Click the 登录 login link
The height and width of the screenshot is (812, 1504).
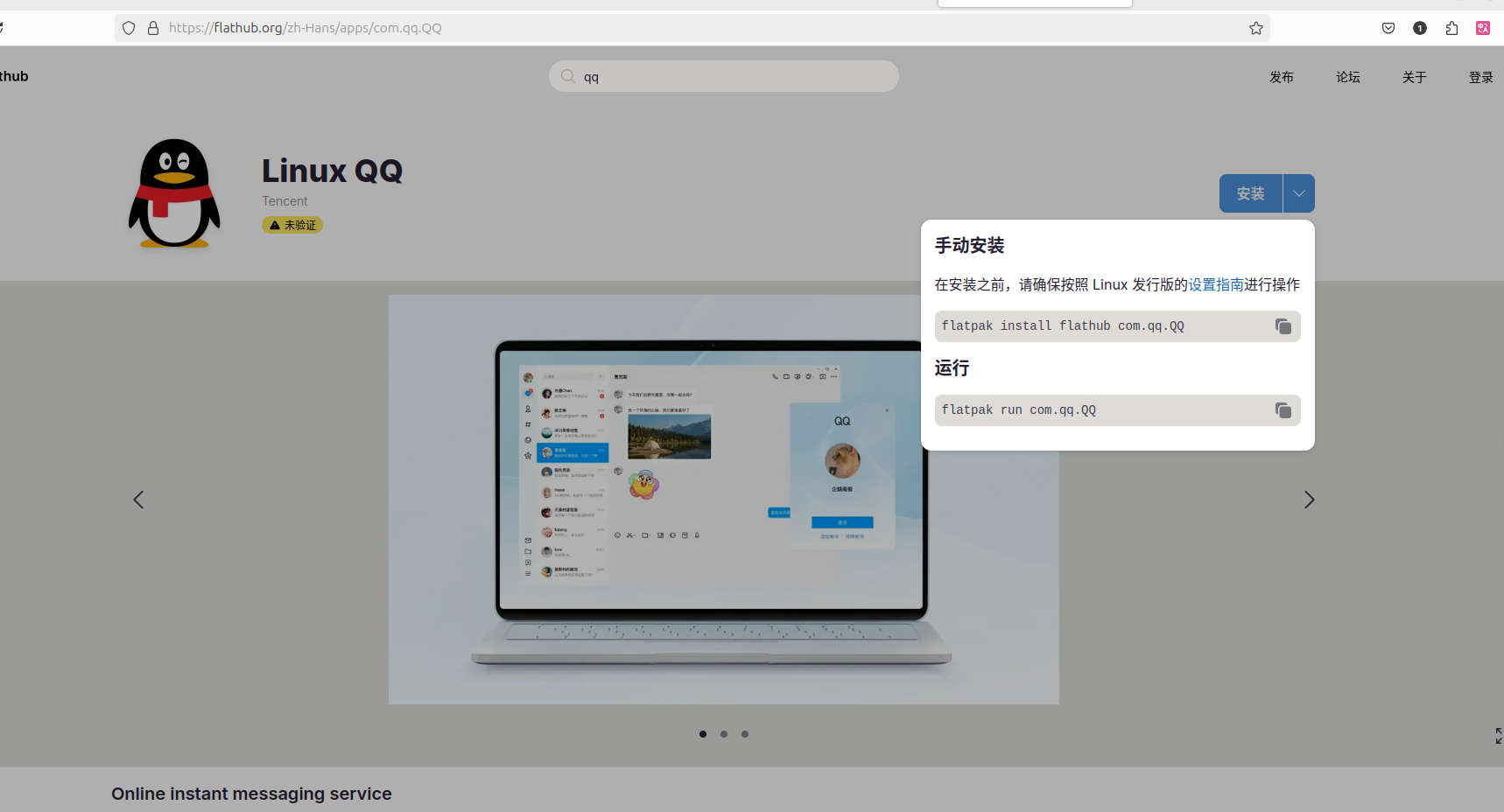pyautogui.click(x=1481, y=77)
